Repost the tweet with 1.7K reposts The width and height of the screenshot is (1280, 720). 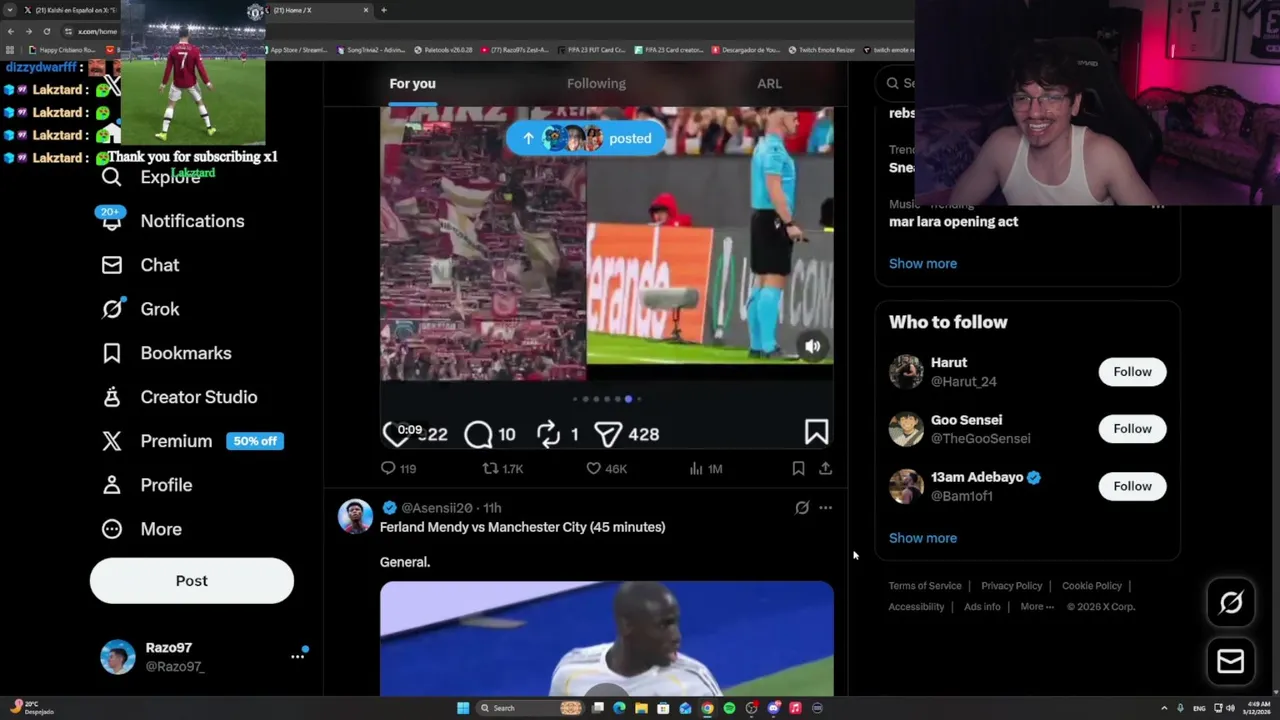point(502,468)
